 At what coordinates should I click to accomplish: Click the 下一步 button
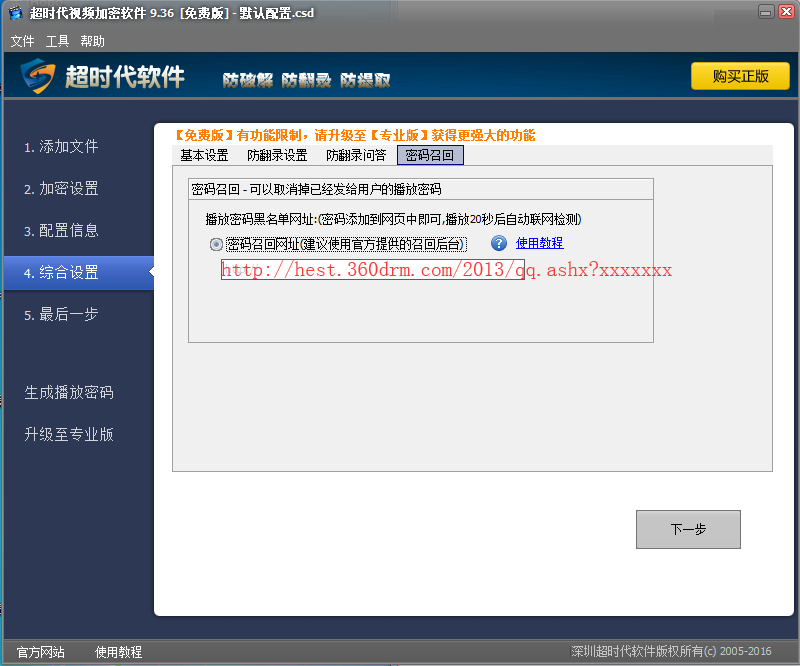pyautogui.click(x=688, y=529)
